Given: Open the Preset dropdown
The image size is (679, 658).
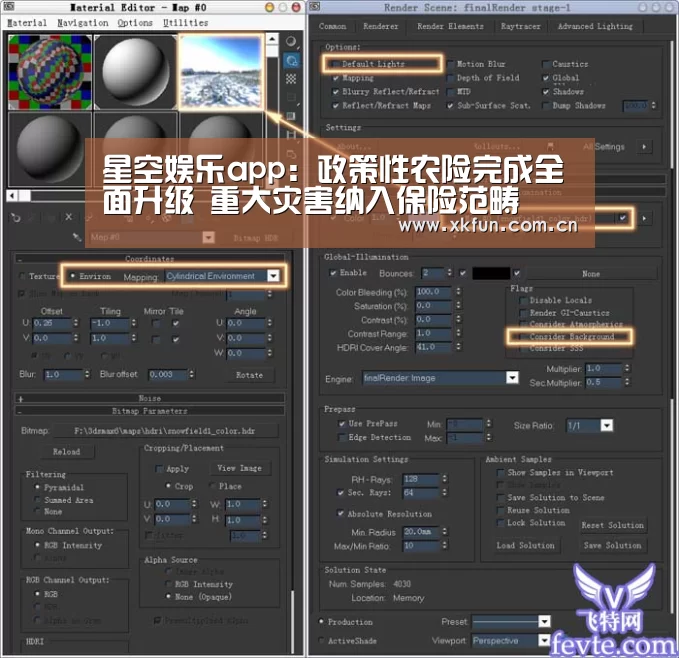Looking at the screenshot, I should [x=544, y=622].
